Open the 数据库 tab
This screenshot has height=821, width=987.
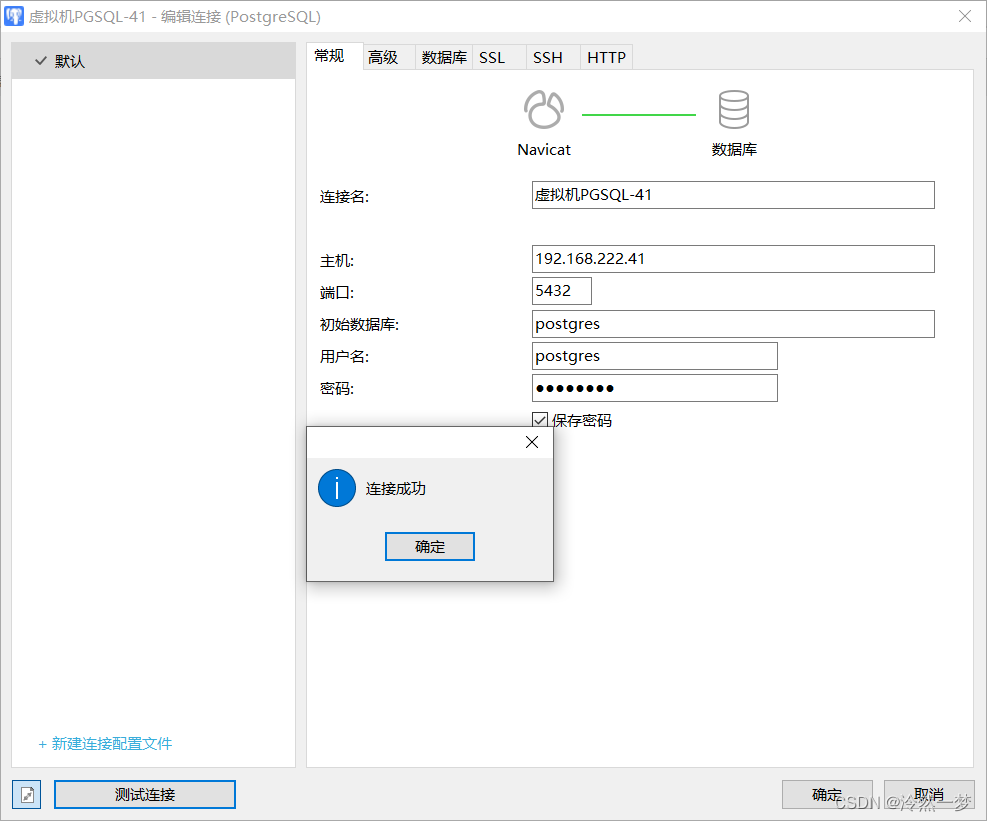pos(444,57)
